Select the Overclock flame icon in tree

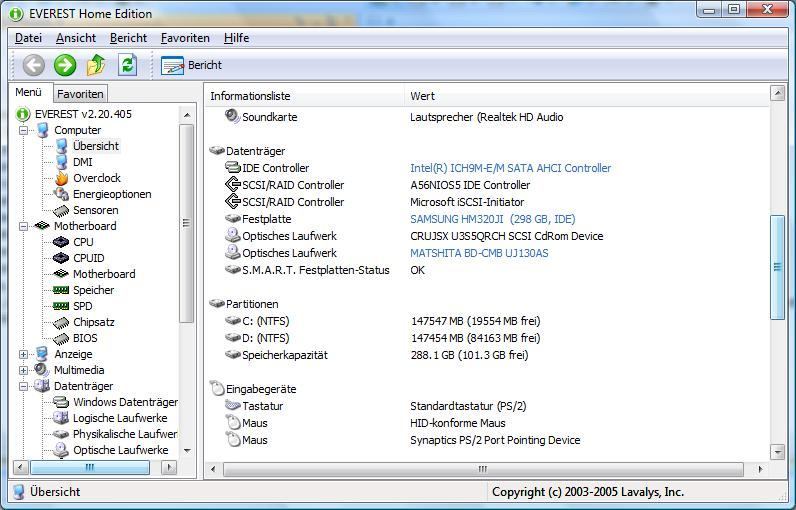[61, 178]
